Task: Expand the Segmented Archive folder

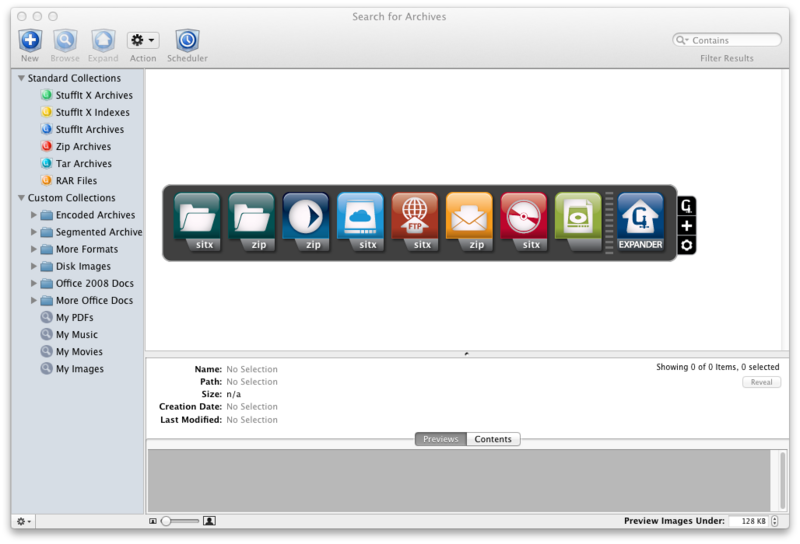Action: click(x=34, y=232)
